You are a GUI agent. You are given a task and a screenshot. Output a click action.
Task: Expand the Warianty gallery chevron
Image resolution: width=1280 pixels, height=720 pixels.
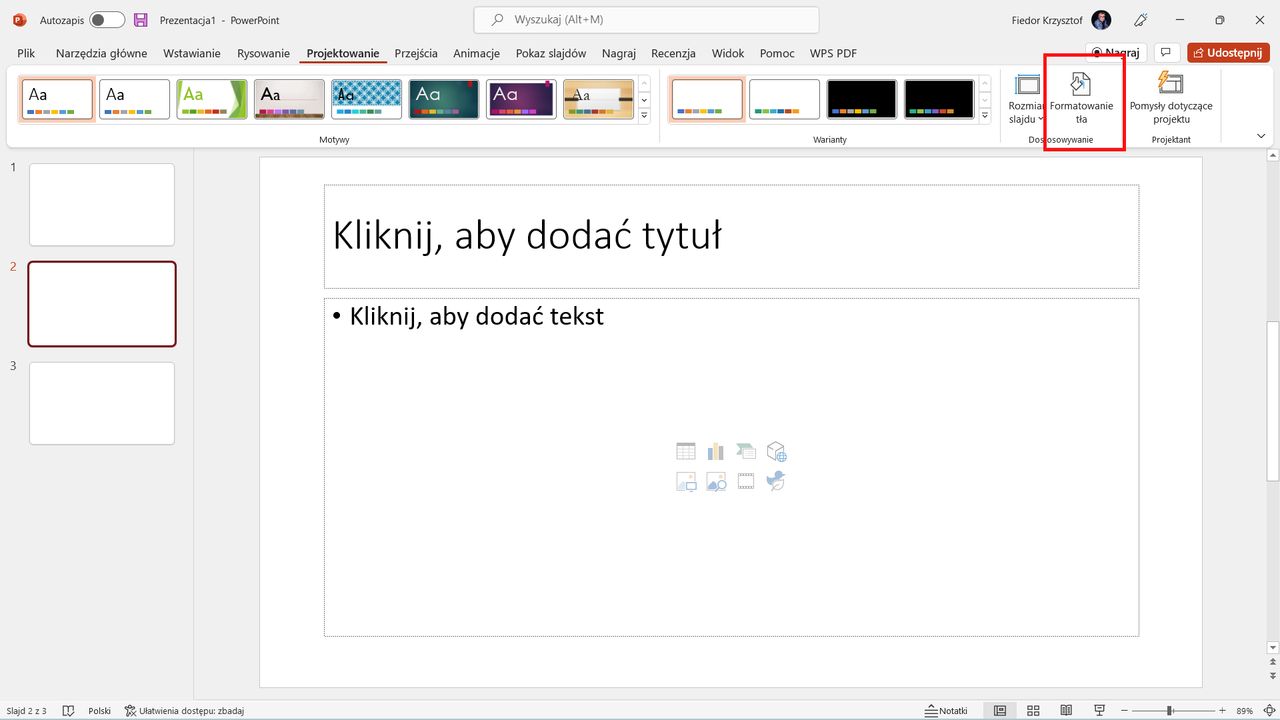pyautogui.click(x=983, y=117)
